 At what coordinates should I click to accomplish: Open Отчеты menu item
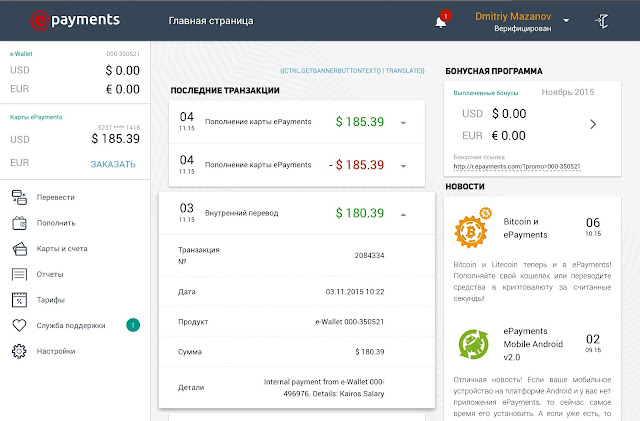pyautogui.click(x=50, y=274)
